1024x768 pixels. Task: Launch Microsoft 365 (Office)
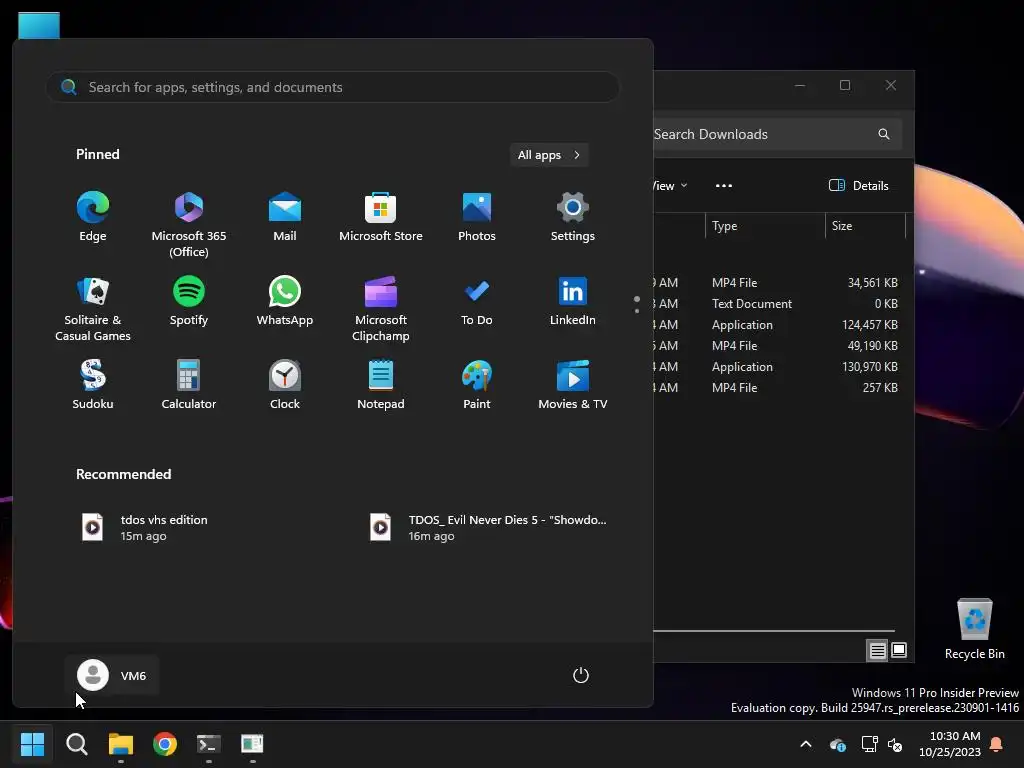click(x=189, y=225)
